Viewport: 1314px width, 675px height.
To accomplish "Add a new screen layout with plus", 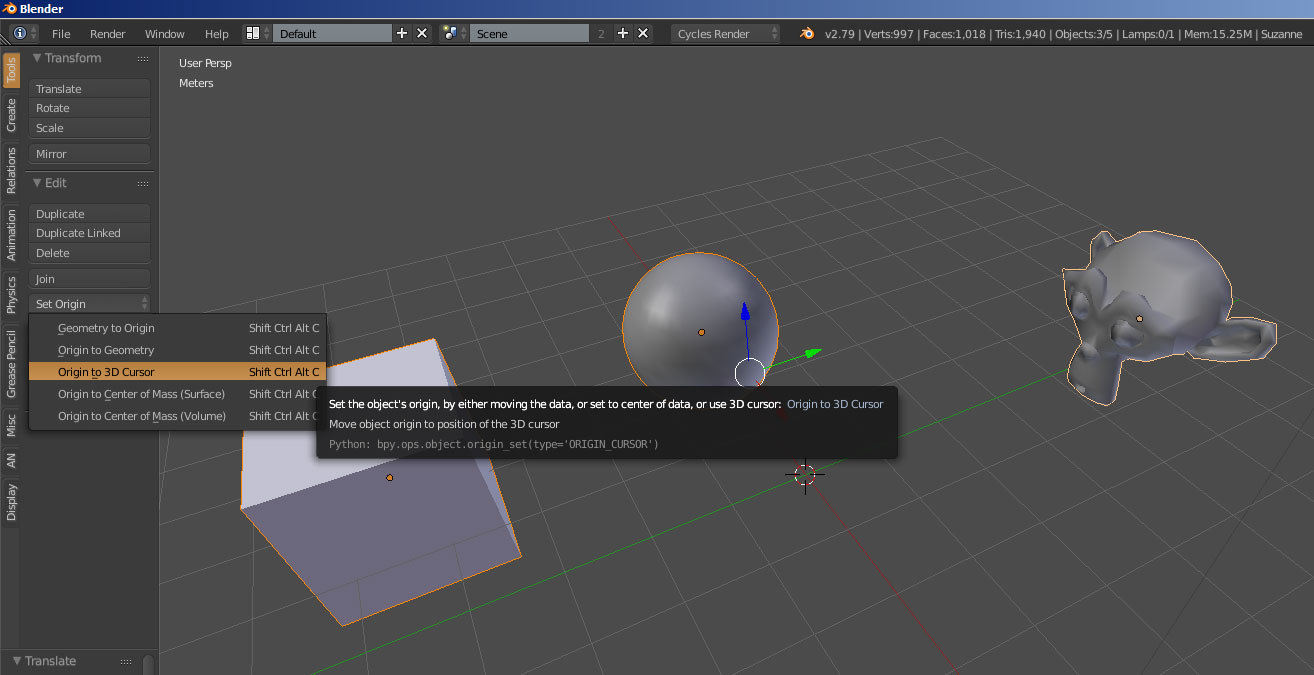I will pos(402,33).
